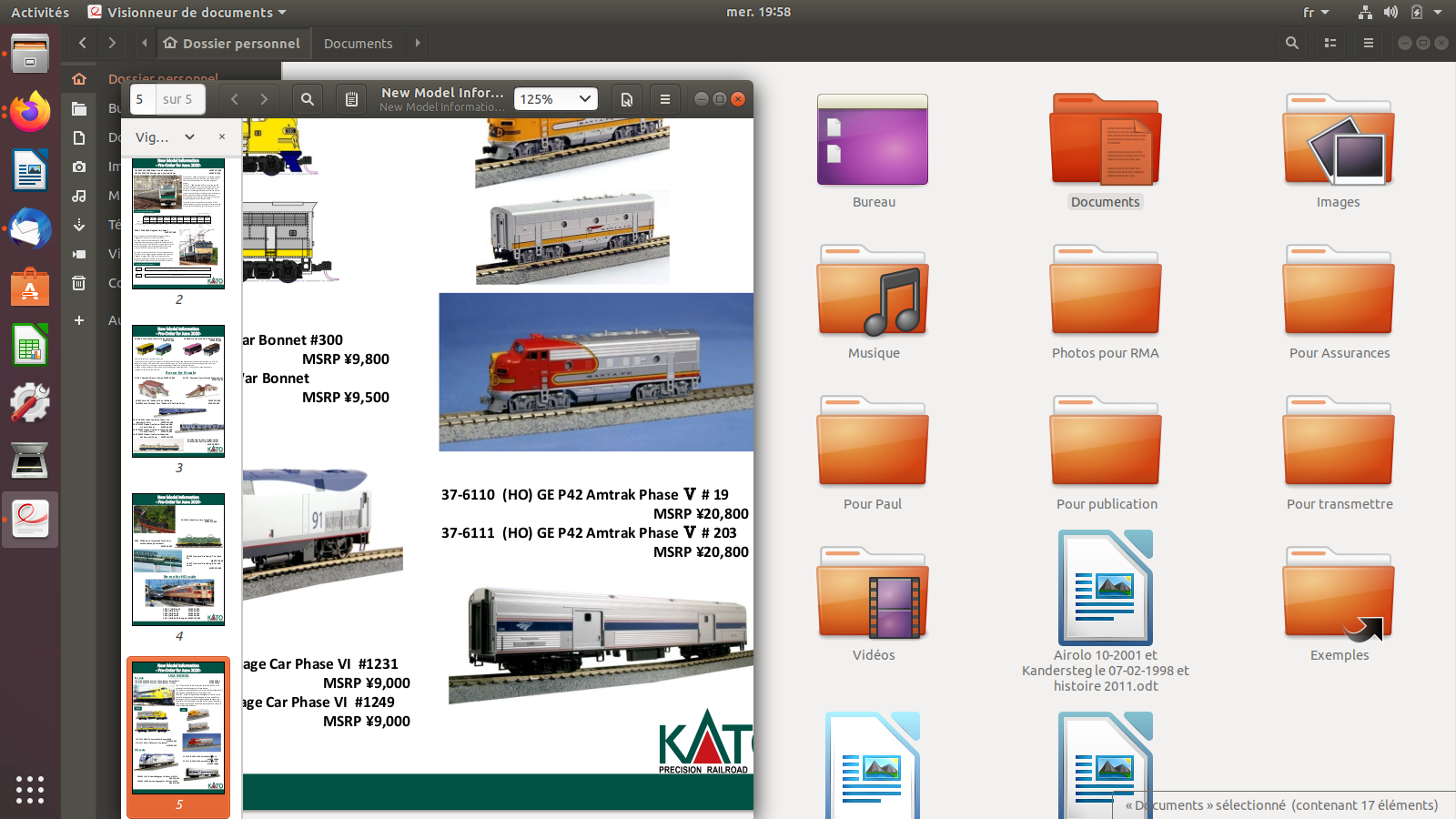This screenshot has height=819, width=1456.
Task: Open the Visionneur de documents app menu
Action: coord(187,12)
